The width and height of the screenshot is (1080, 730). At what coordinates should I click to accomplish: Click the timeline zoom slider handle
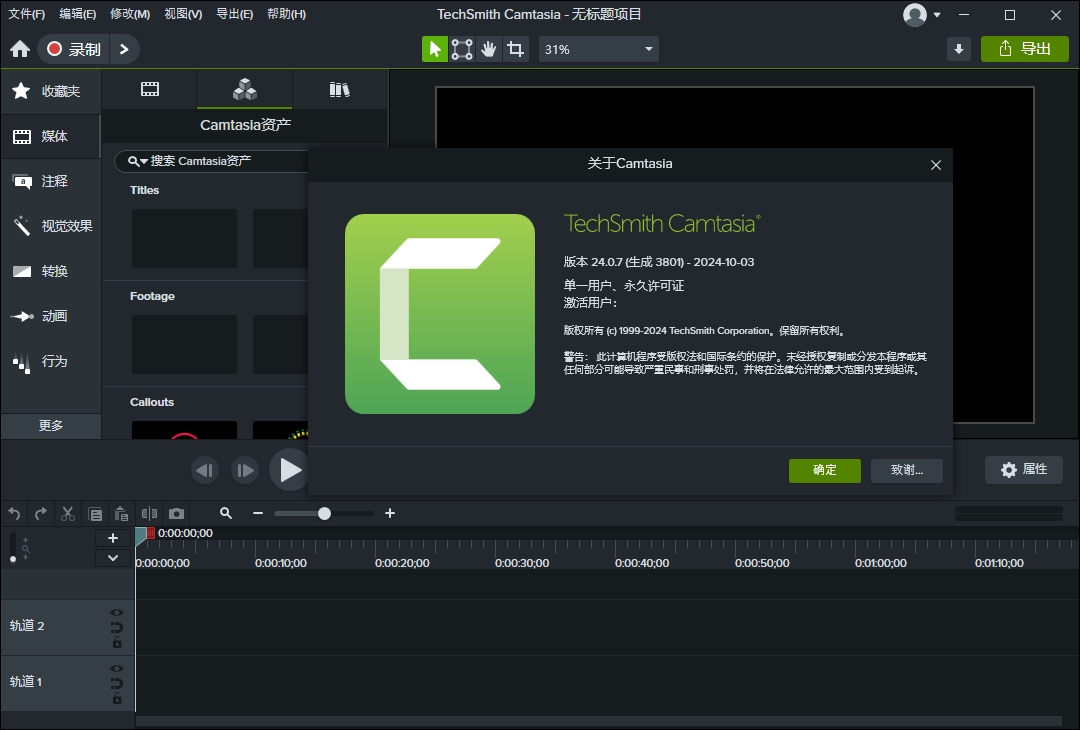(x=324, y=513)
